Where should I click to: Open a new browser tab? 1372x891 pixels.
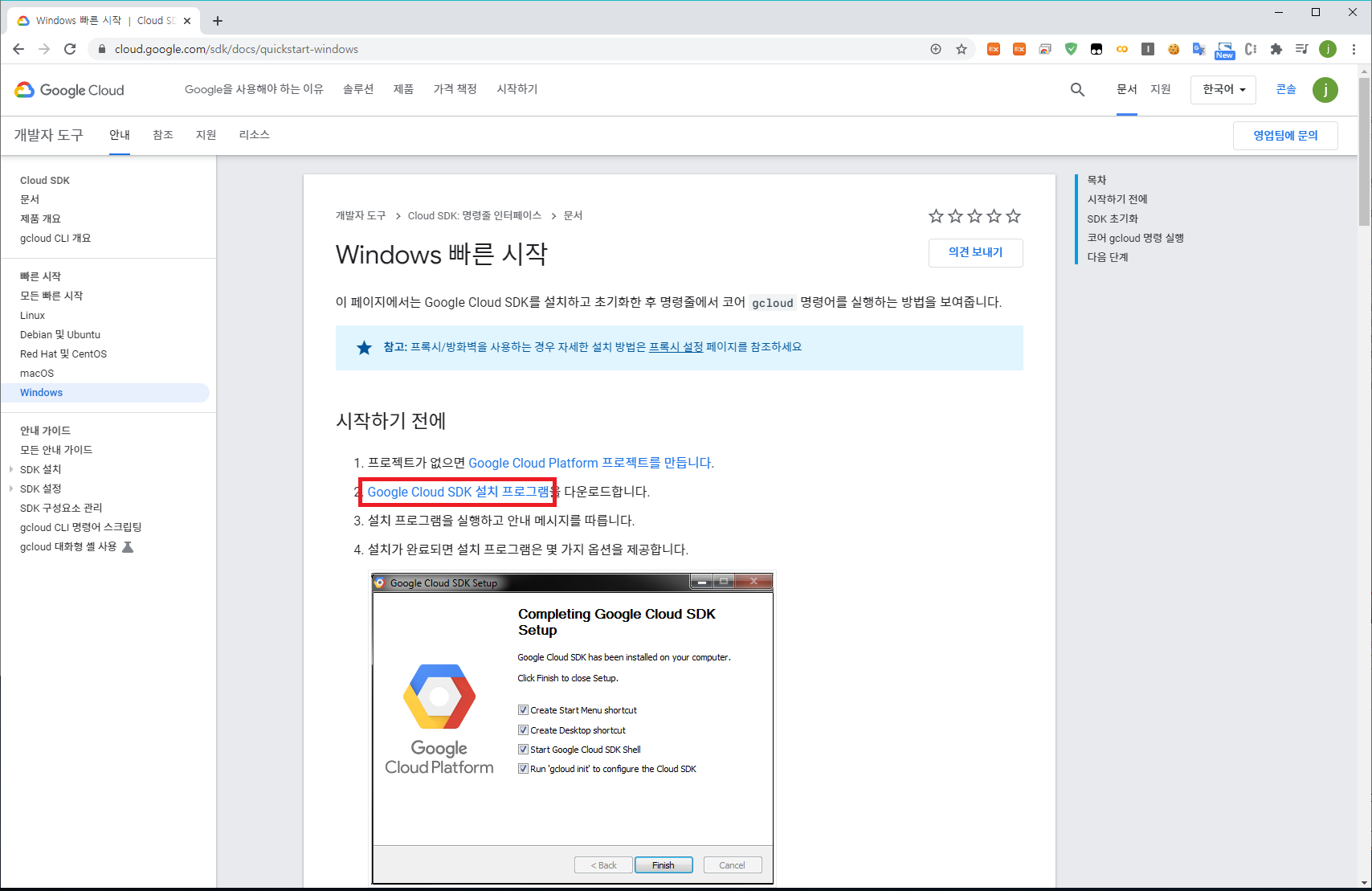coord(218,21)
